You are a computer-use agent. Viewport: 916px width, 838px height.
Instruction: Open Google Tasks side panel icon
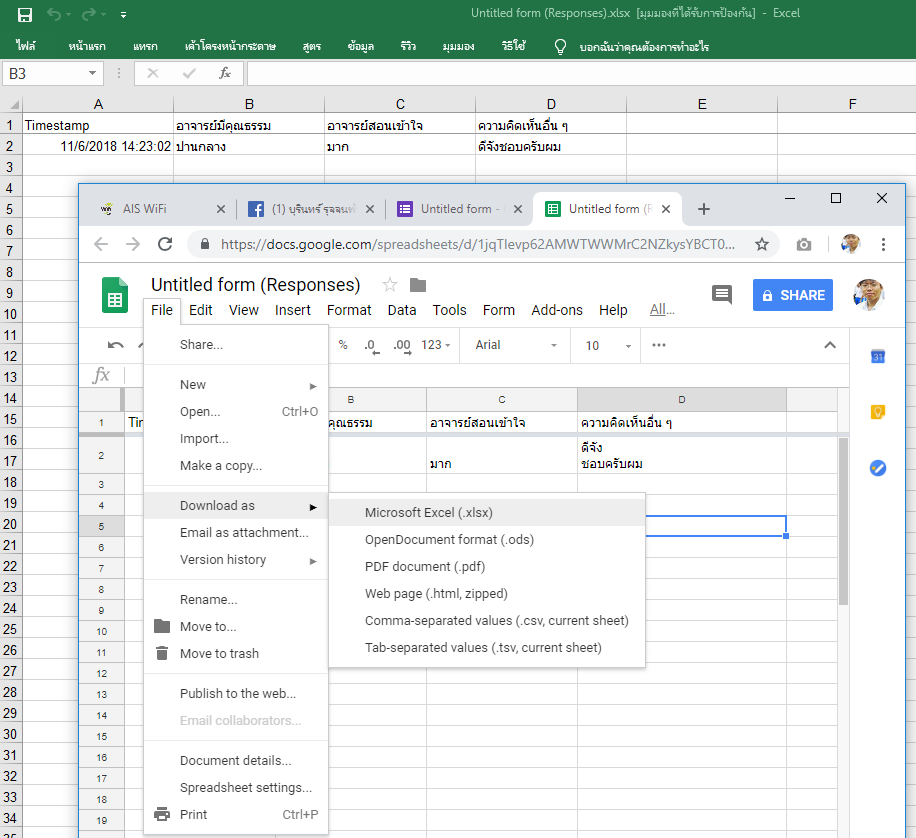(878, 467)
